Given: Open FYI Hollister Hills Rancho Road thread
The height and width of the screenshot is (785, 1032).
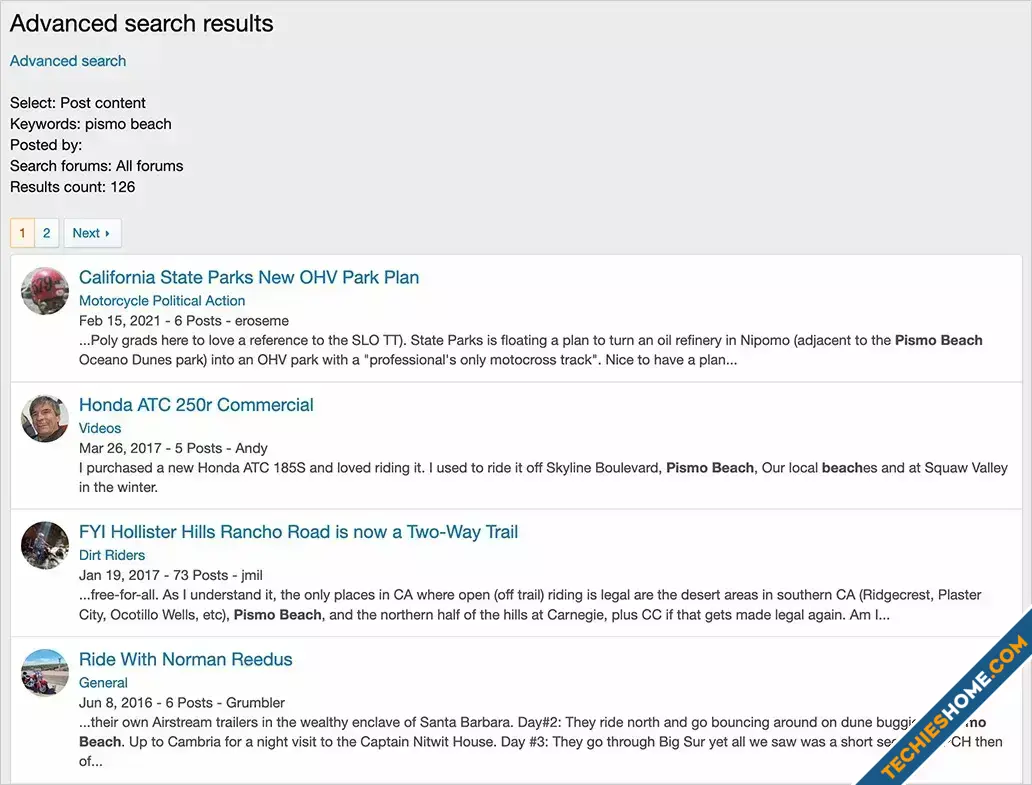Looking at the screenshot, I should (298, 532).
